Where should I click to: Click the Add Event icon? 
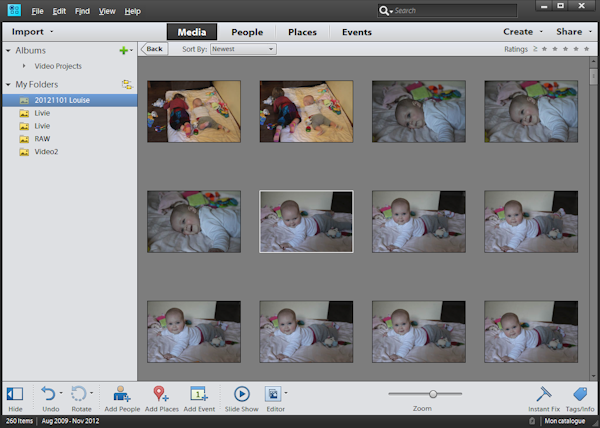198,394
